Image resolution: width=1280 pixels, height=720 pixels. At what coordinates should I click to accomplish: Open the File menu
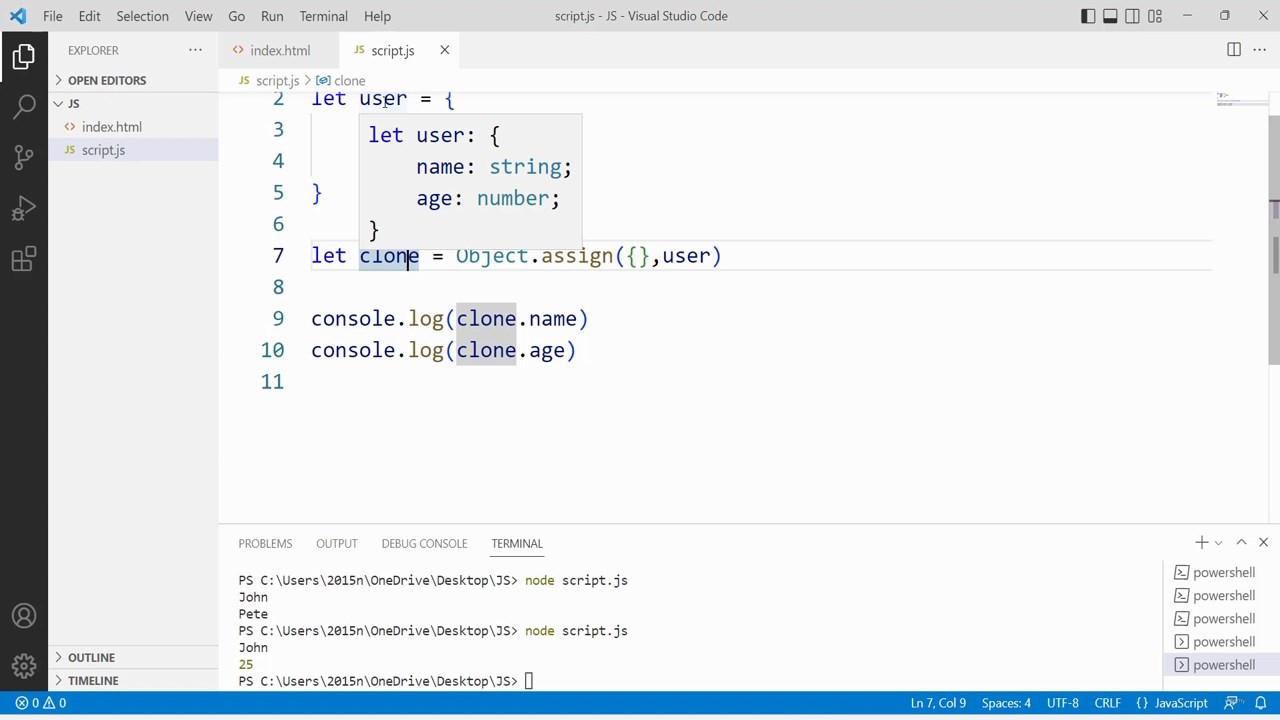pos(53,16)
